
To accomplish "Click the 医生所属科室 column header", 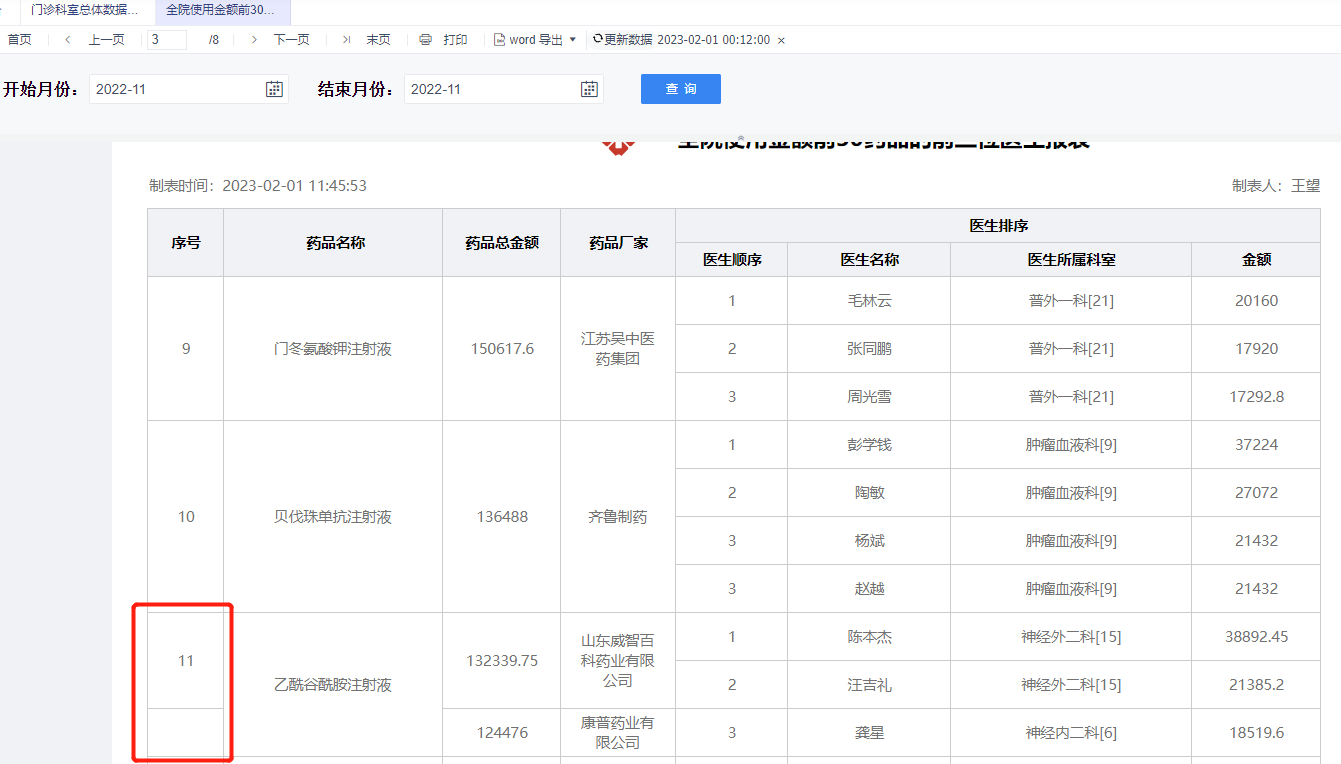I will click(x=1071, y=259).
